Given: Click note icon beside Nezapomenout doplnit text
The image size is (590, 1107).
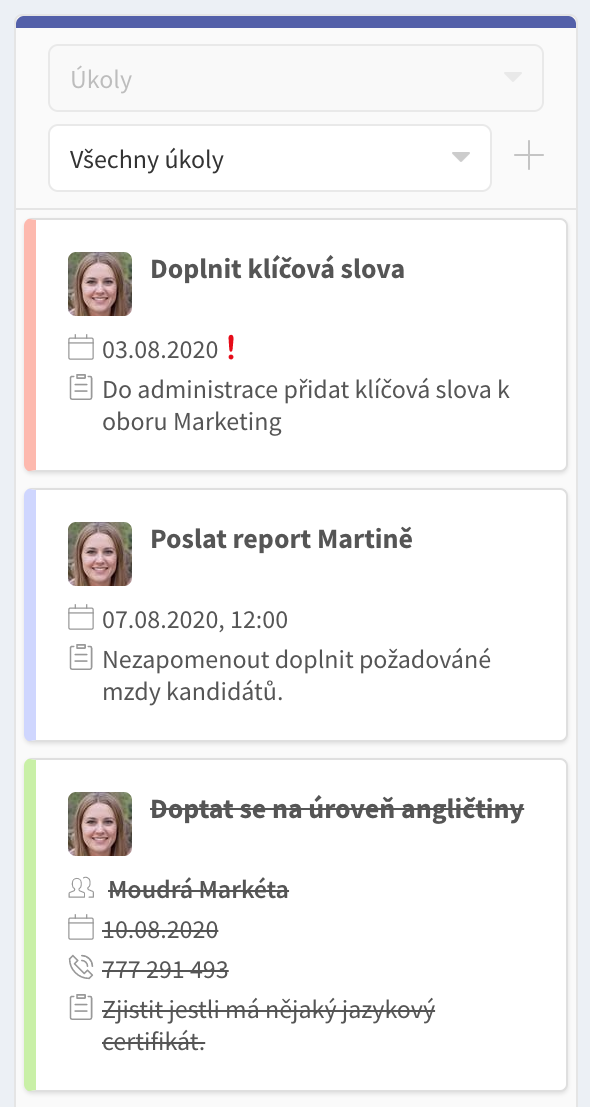Looking at the screenshot, I should (81, 658).
